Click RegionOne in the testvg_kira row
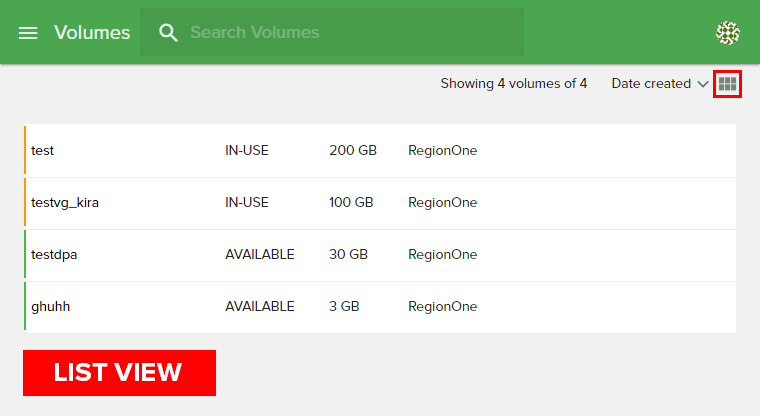760x416 pixels. (442, 203)
